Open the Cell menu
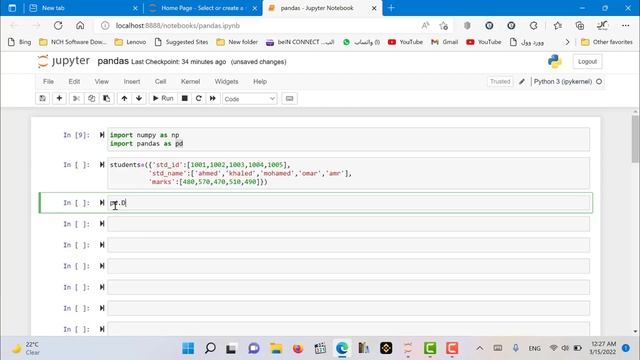This screenshot has height=360, width=640. [160, 81]
